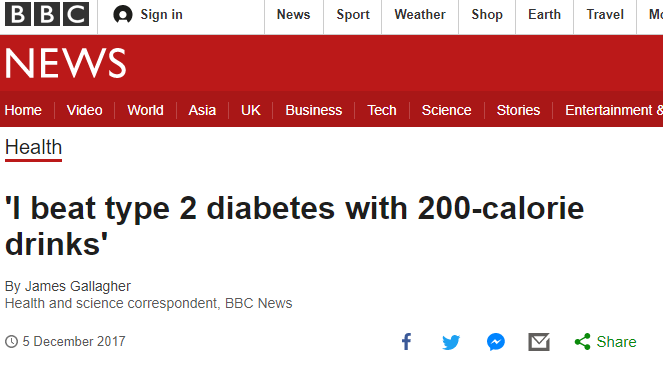Select Earth in top navigation
Screen dimensions: 663x368
click(x=544, y=14)
